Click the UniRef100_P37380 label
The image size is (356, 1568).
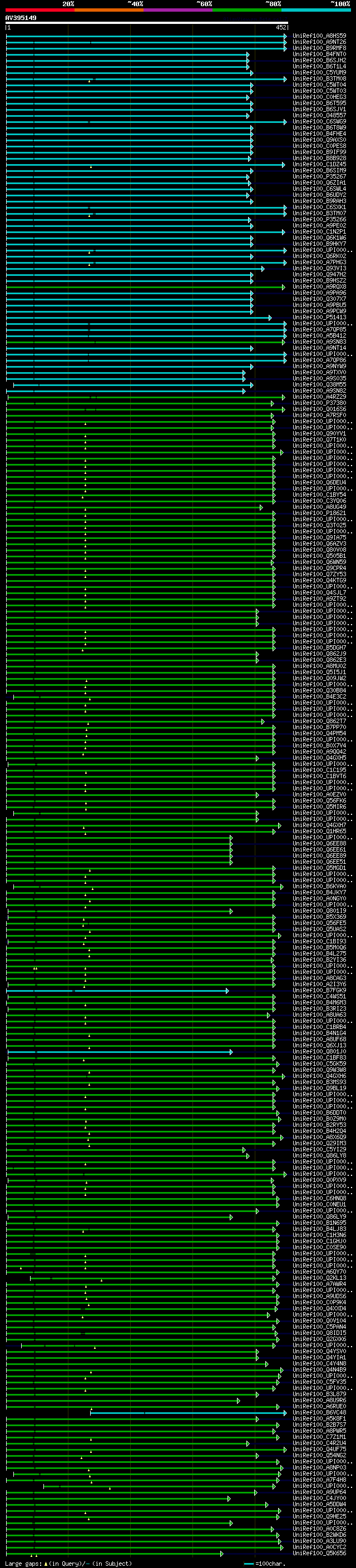pos(319,403)
